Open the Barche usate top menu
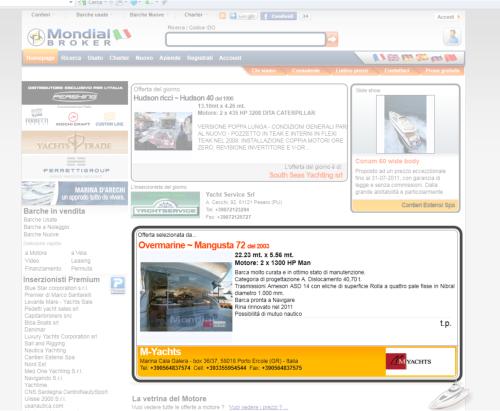Image resolution: width=500 pixels, height=411 pixels. click(x=92, y=15)
